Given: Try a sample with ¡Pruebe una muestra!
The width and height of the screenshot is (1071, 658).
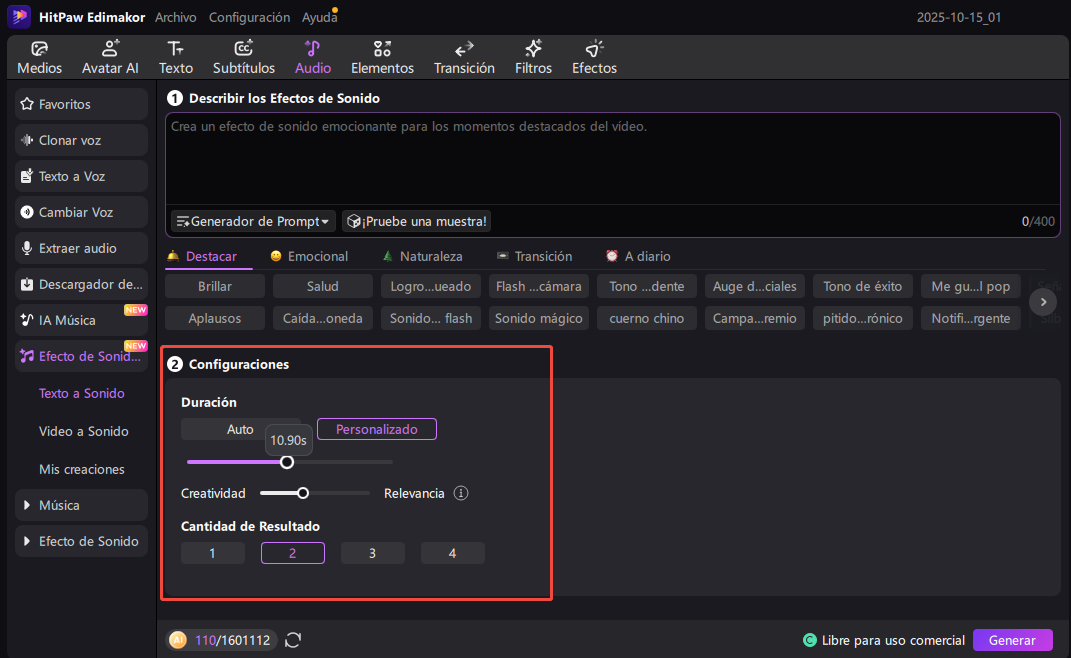Looking at the screenshot, I should (x=416, y=221).
